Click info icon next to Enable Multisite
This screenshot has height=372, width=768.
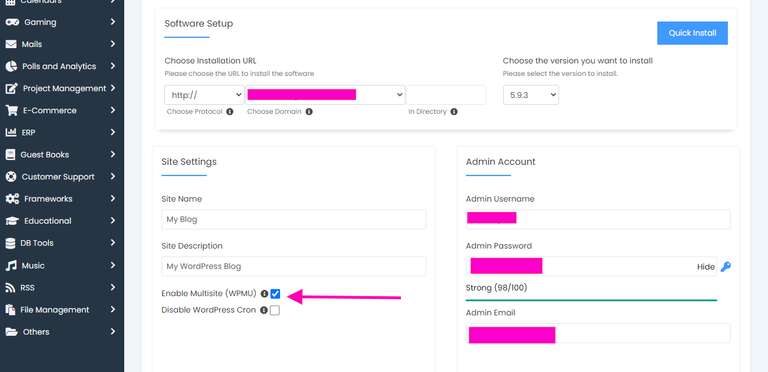tap(264, 294)
